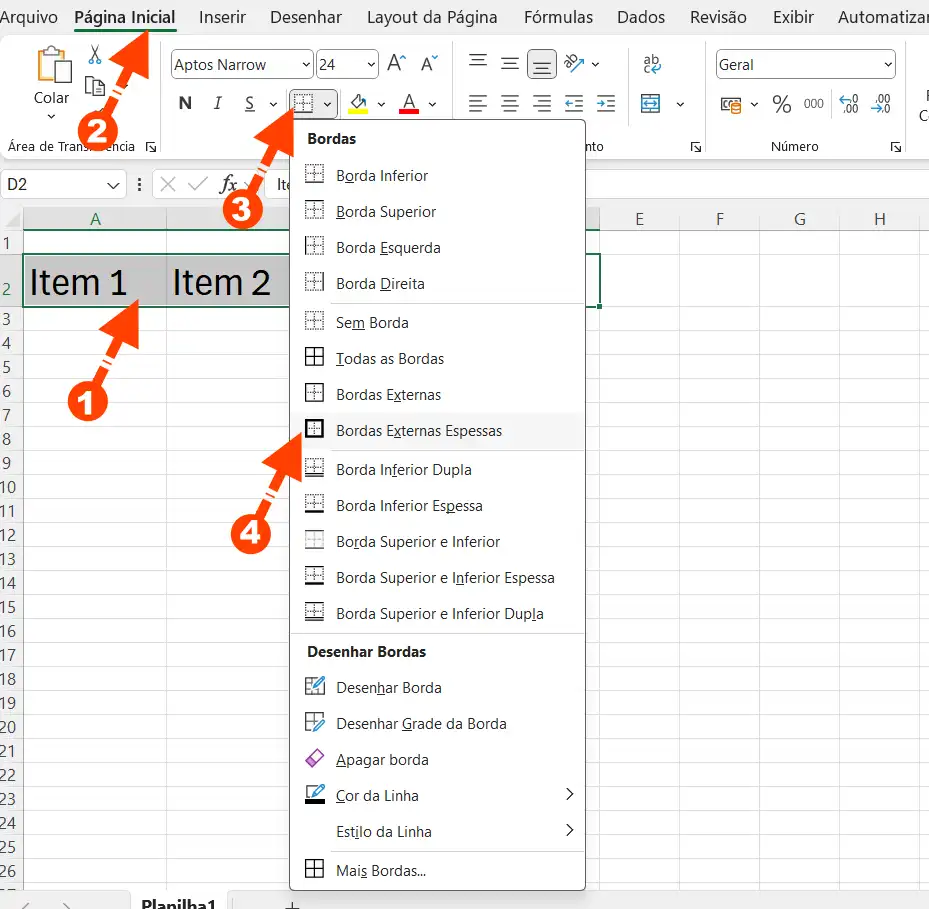Image resolution: width=929 pixels, height=909 pixels.
Task: Click the Increase Font Size icon
Action: [396, 65]
